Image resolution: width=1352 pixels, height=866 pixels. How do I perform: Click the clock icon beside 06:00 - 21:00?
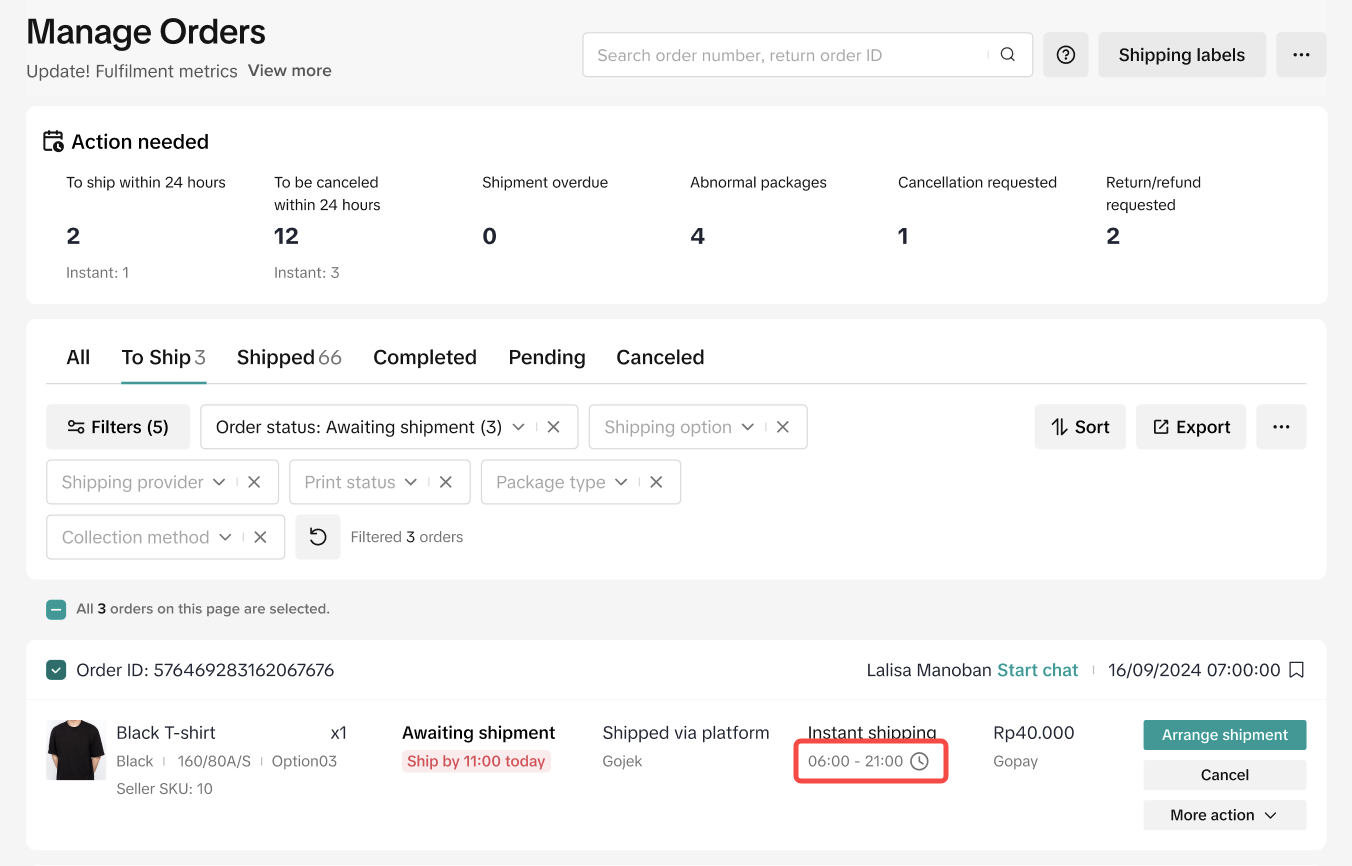tap(919, 761)
